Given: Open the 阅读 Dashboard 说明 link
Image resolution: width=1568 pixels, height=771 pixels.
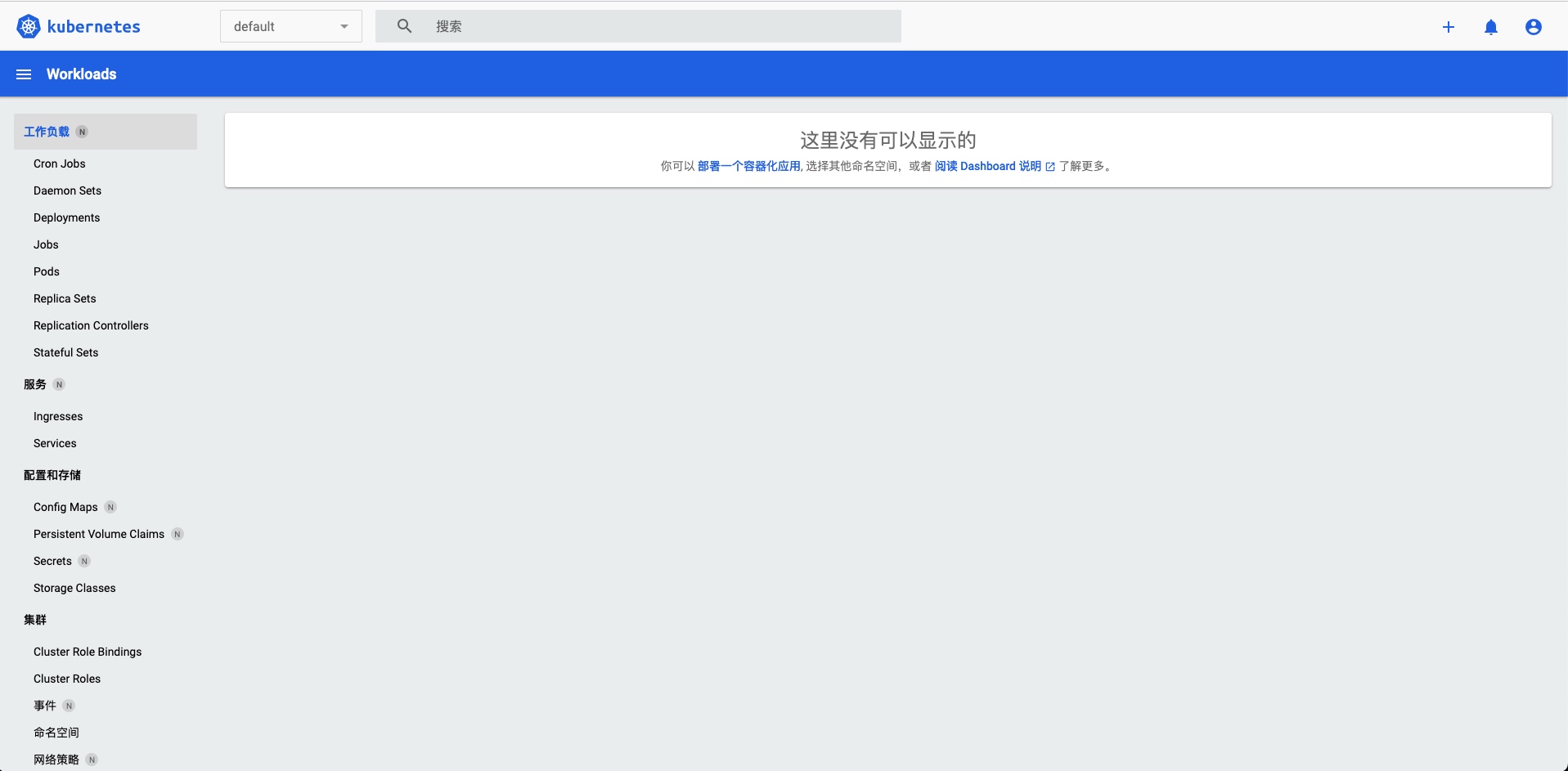Looking at the screenshot, I should click(x=987, y=166).
